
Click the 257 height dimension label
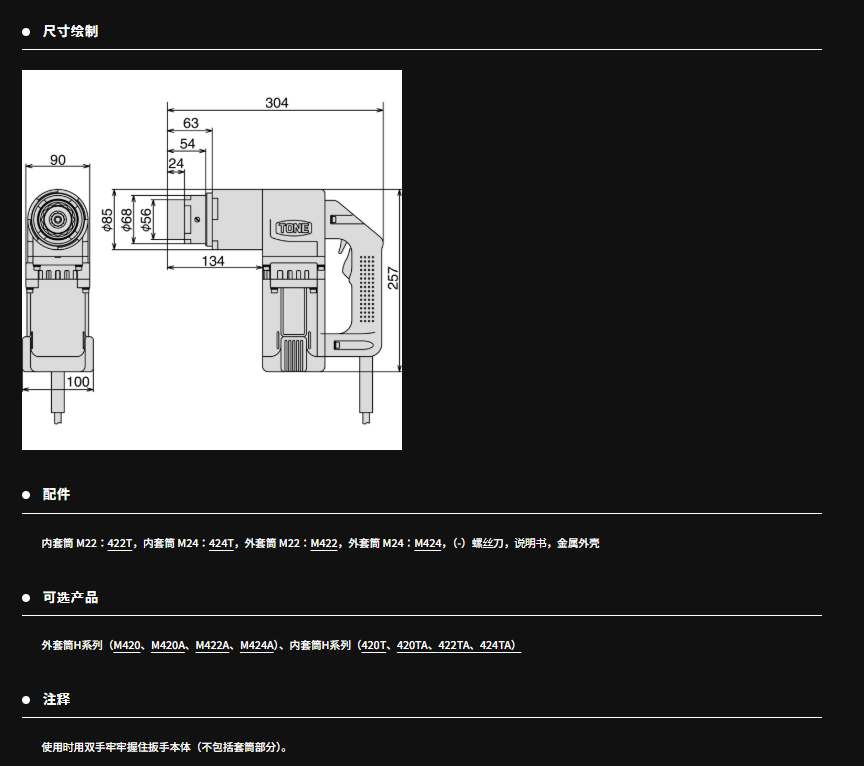pyautogui.click(x=393, y=278)
